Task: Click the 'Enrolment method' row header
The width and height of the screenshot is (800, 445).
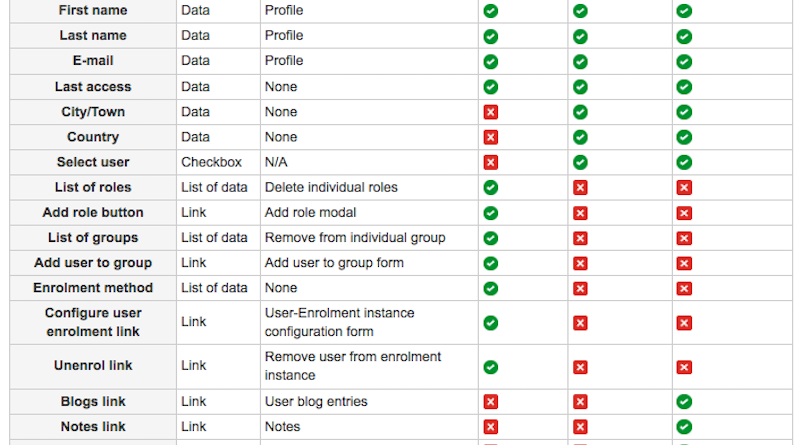Action: [93, 288]
